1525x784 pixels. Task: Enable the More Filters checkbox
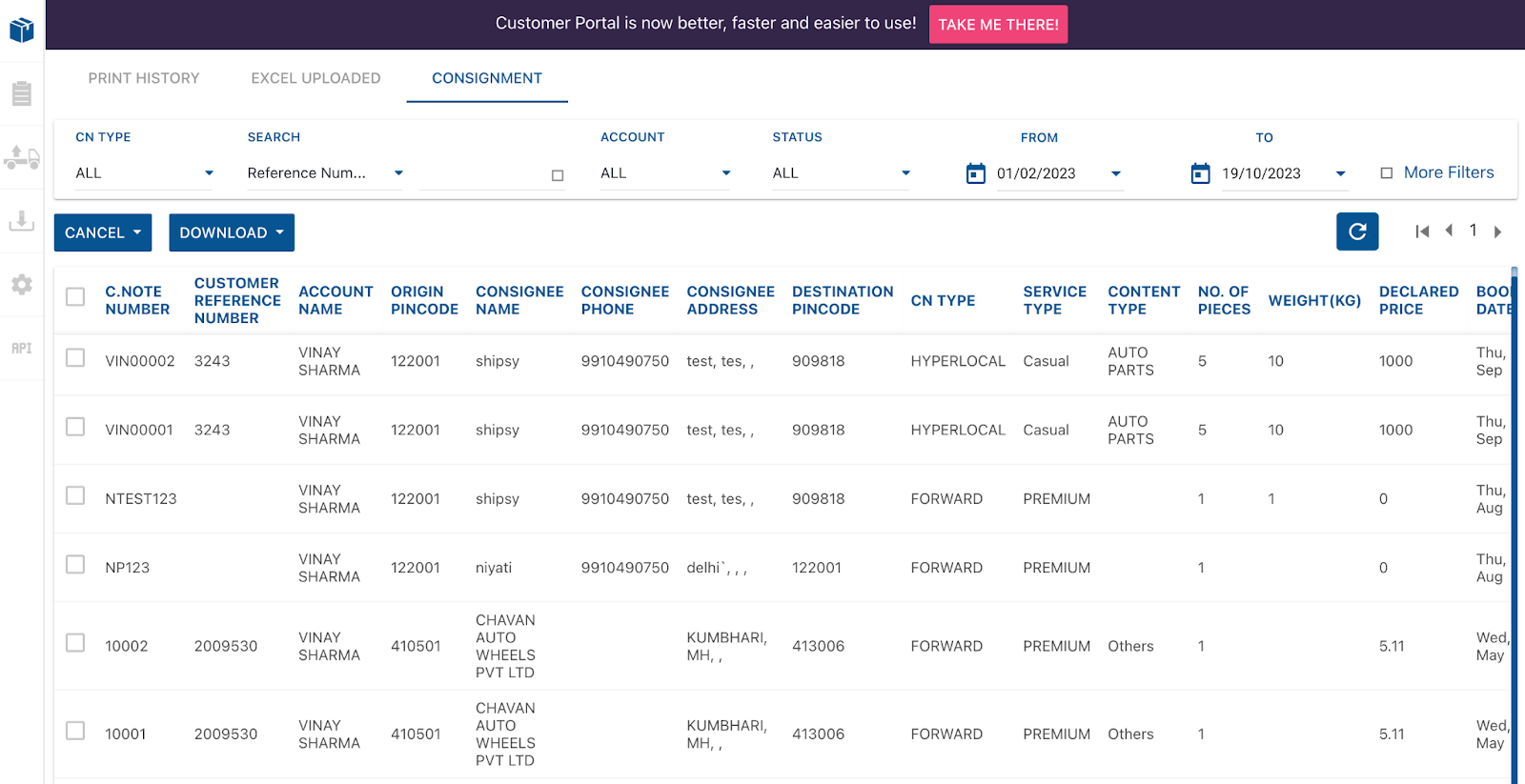pyautogui.click(x=1387, y=173)
